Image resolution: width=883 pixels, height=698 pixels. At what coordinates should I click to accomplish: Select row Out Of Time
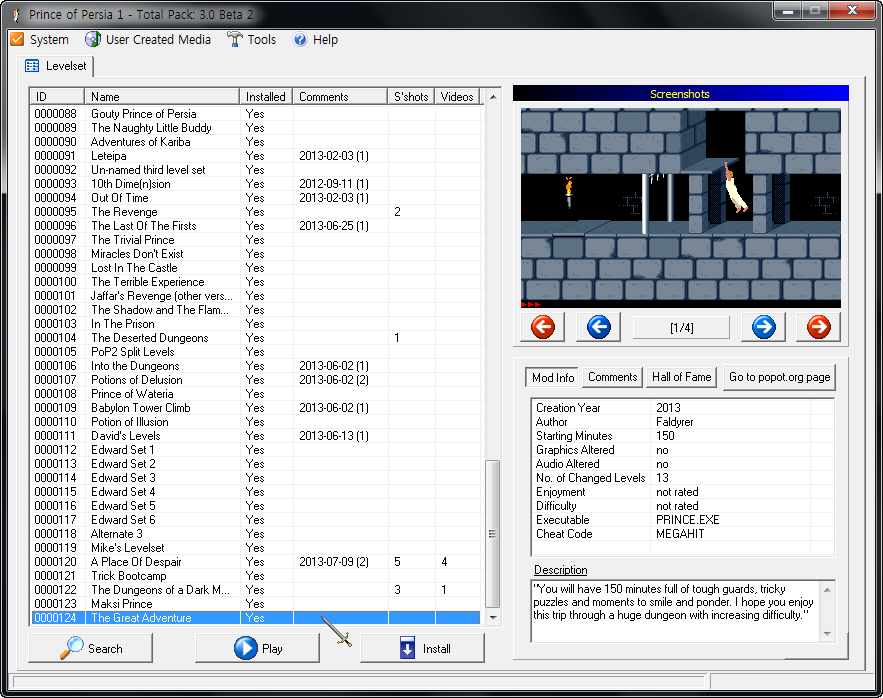click(x=255, y=198)
